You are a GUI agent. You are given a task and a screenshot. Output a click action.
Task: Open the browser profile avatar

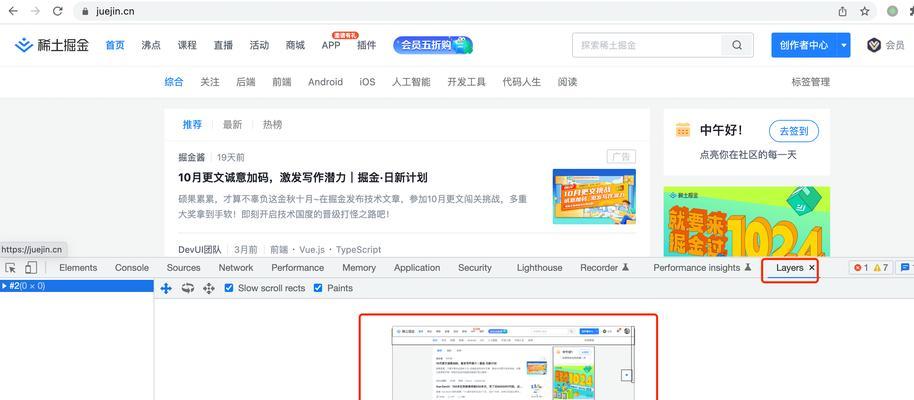coord(892,11)
